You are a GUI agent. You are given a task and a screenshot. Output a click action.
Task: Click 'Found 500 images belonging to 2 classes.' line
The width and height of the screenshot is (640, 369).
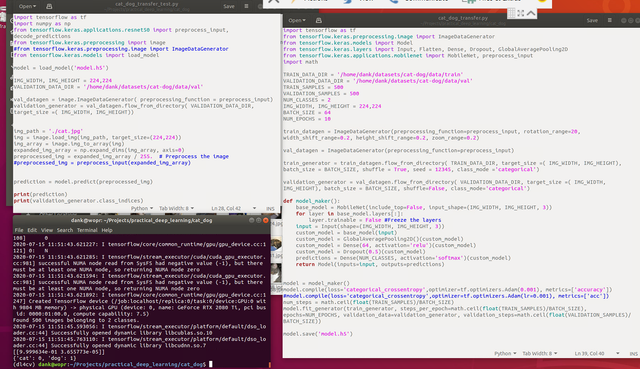point(77,320)
